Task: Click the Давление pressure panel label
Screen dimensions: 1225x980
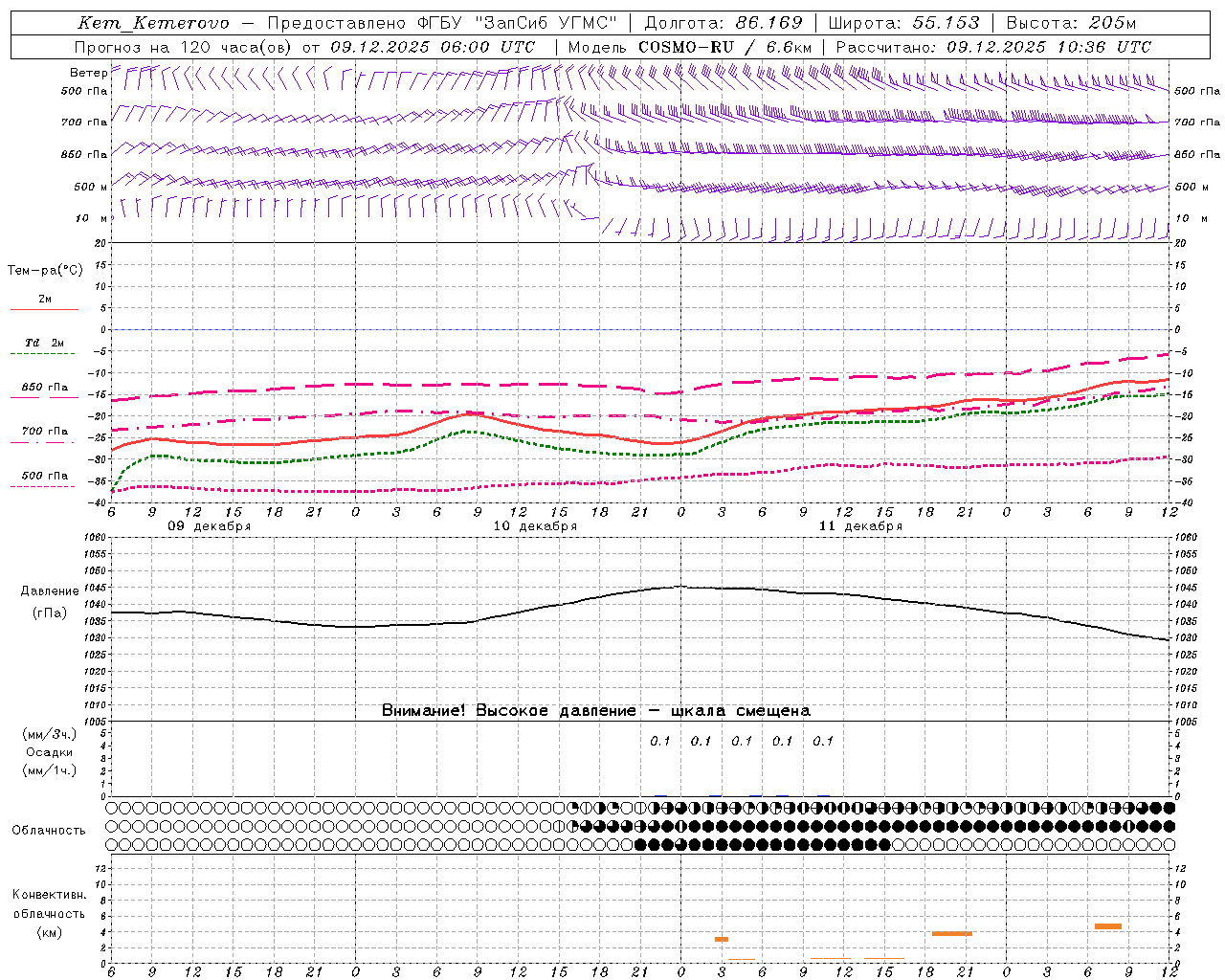Action: pyautogui.click(x=50, y=591)
